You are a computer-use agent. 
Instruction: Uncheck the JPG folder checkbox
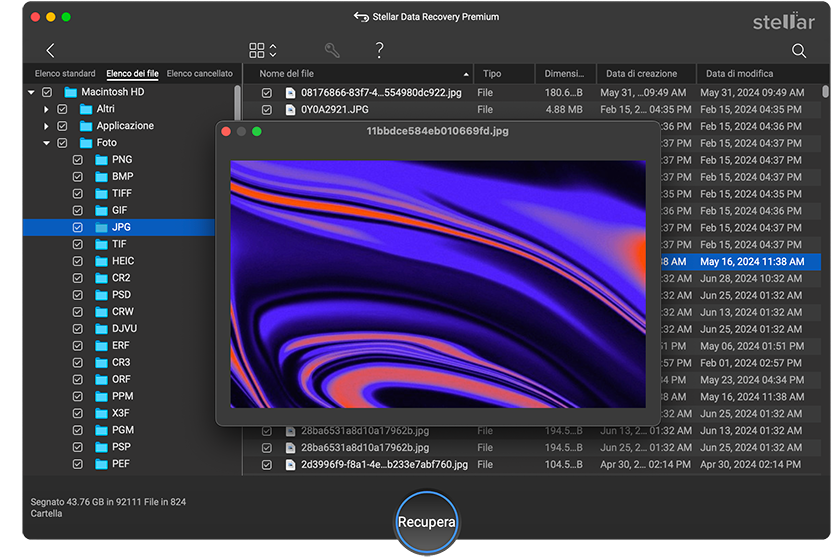(78, 227)
